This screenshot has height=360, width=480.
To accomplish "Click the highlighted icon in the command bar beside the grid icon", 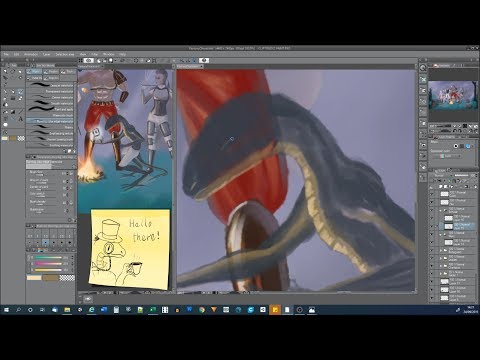I will 89,60.
